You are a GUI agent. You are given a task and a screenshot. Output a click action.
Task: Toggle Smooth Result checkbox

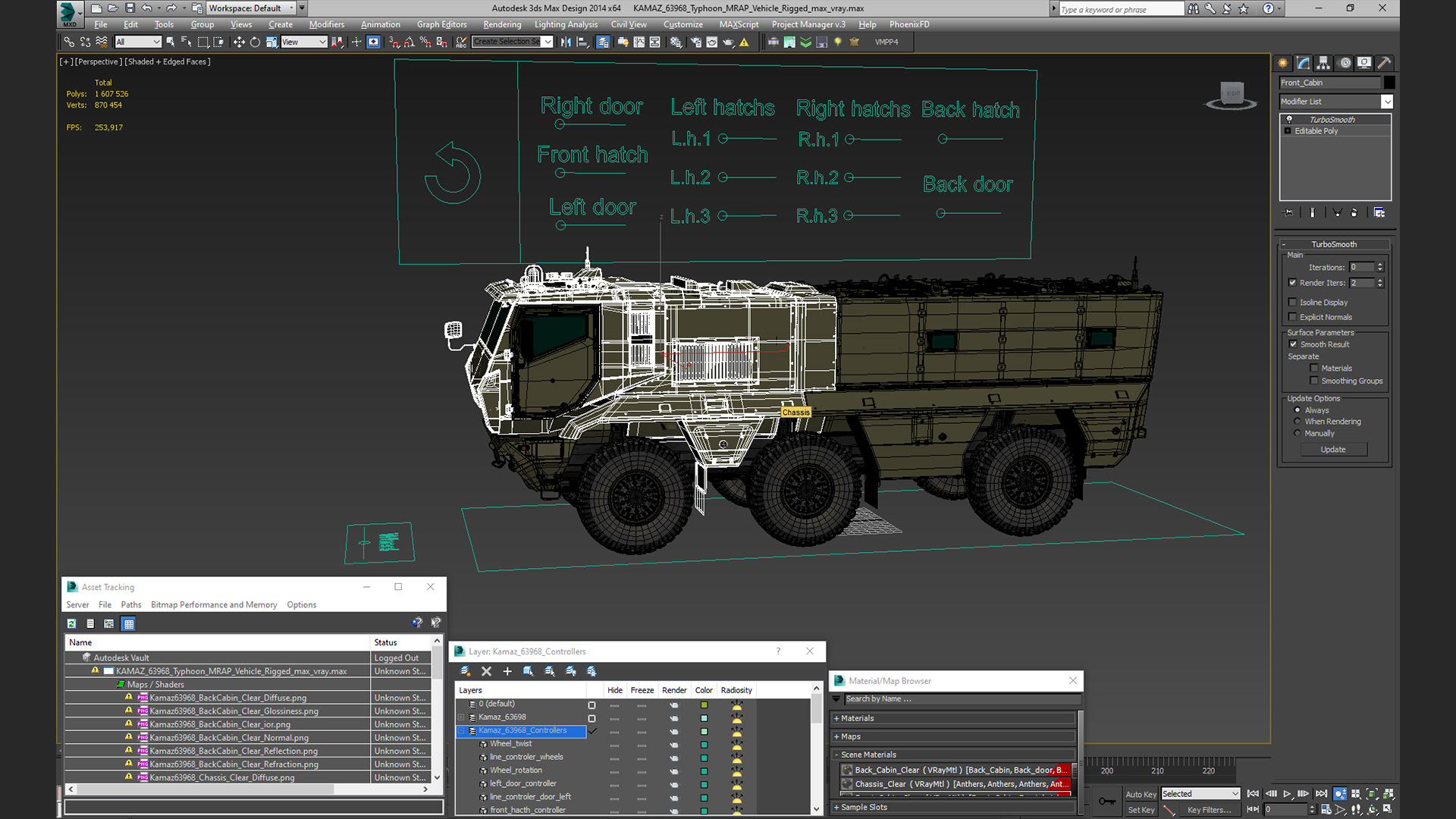coord(1294,344)
